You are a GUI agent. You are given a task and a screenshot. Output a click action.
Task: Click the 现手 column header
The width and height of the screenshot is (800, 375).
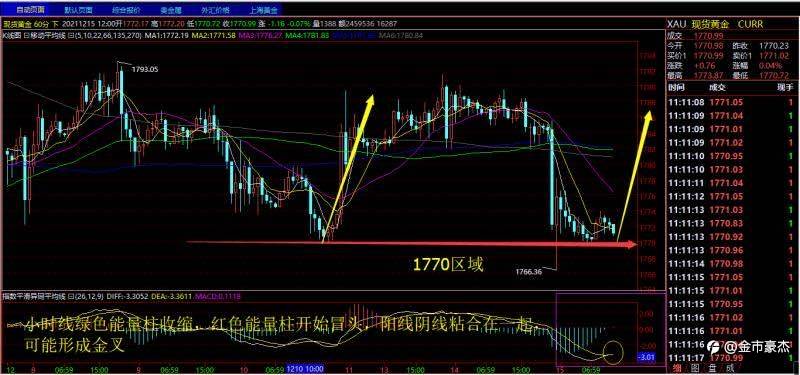pos(785,88)
